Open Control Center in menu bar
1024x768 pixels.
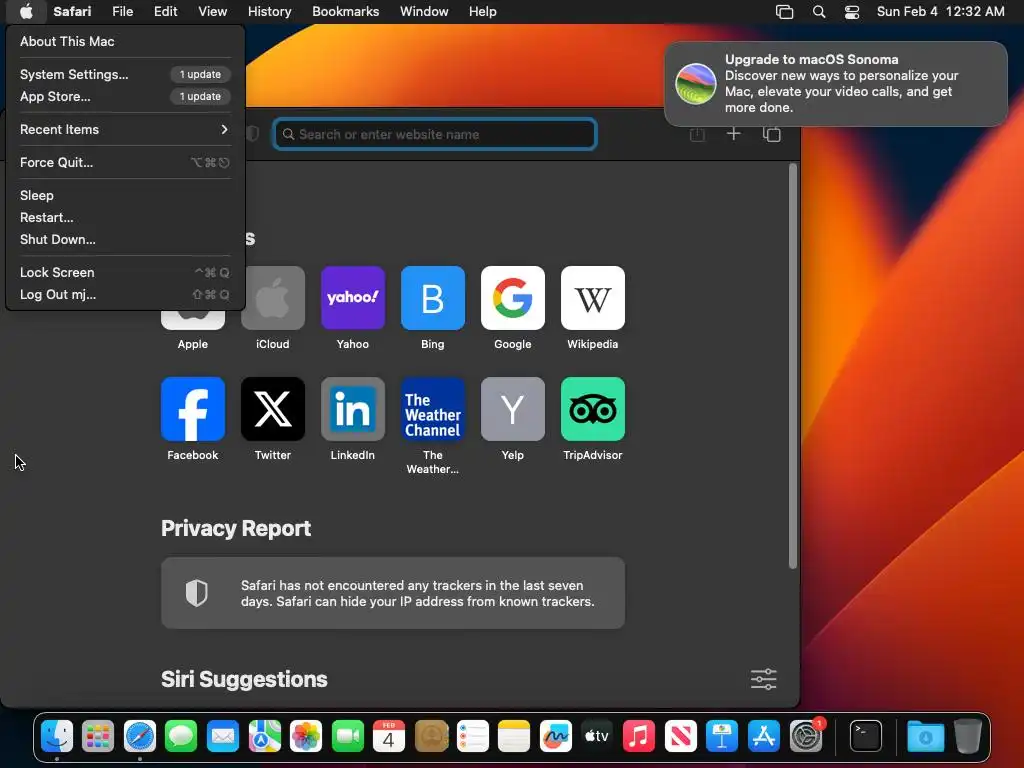tap(852, 12)
